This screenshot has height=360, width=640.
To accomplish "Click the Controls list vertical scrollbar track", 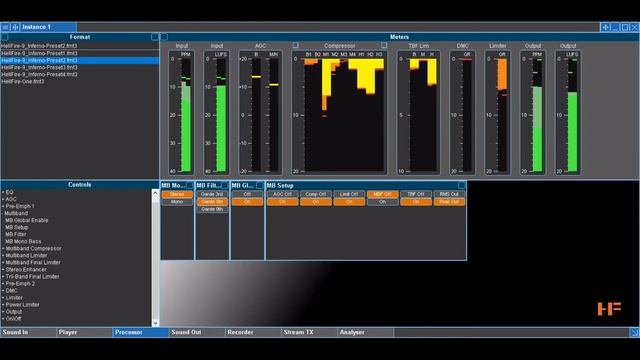I will 155,258.
